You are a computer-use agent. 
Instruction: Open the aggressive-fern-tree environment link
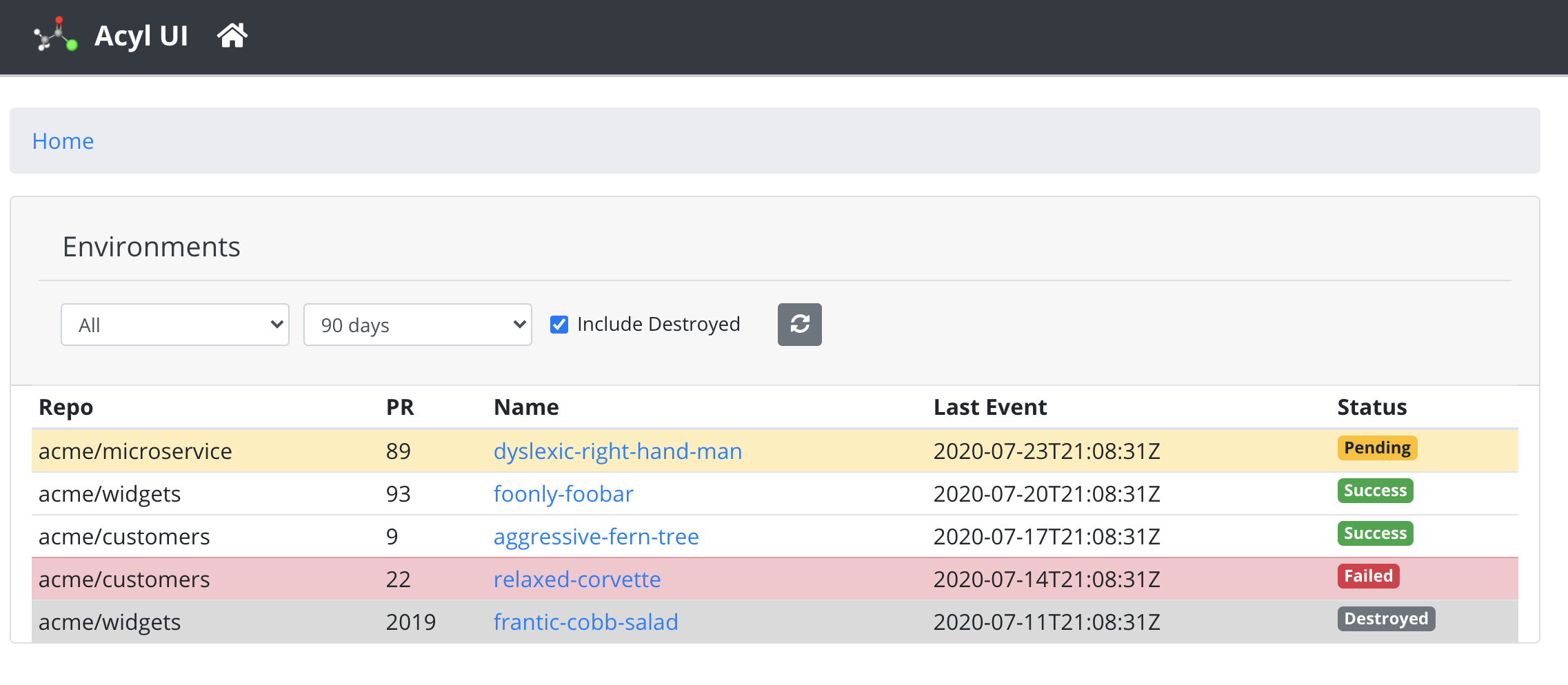pyautogui.click(x=596, y=537)
